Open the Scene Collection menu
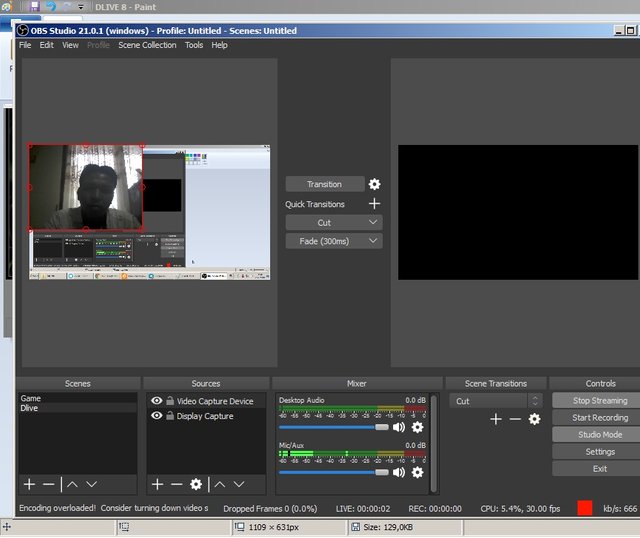 (147, 45)
